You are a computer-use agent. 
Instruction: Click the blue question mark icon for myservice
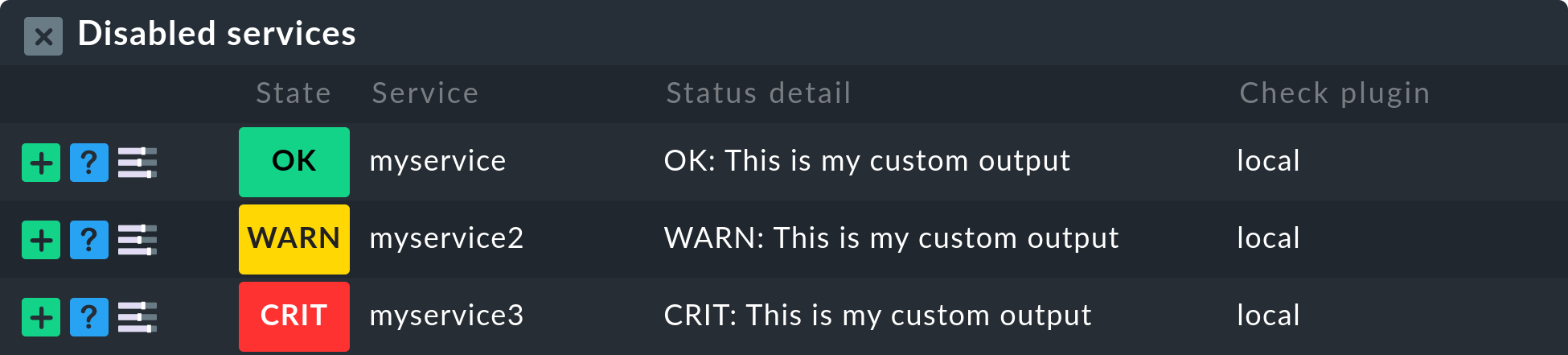point(89,163)
